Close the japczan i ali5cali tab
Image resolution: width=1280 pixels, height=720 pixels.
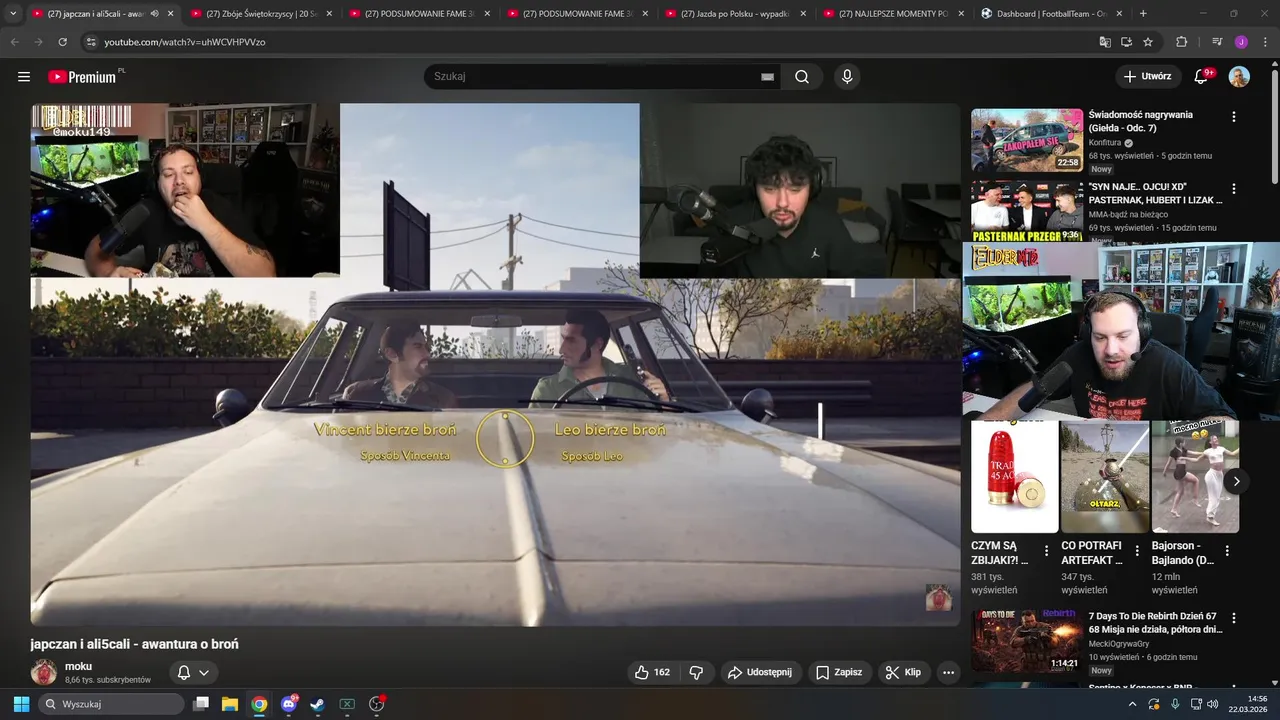tap(170, 14)
